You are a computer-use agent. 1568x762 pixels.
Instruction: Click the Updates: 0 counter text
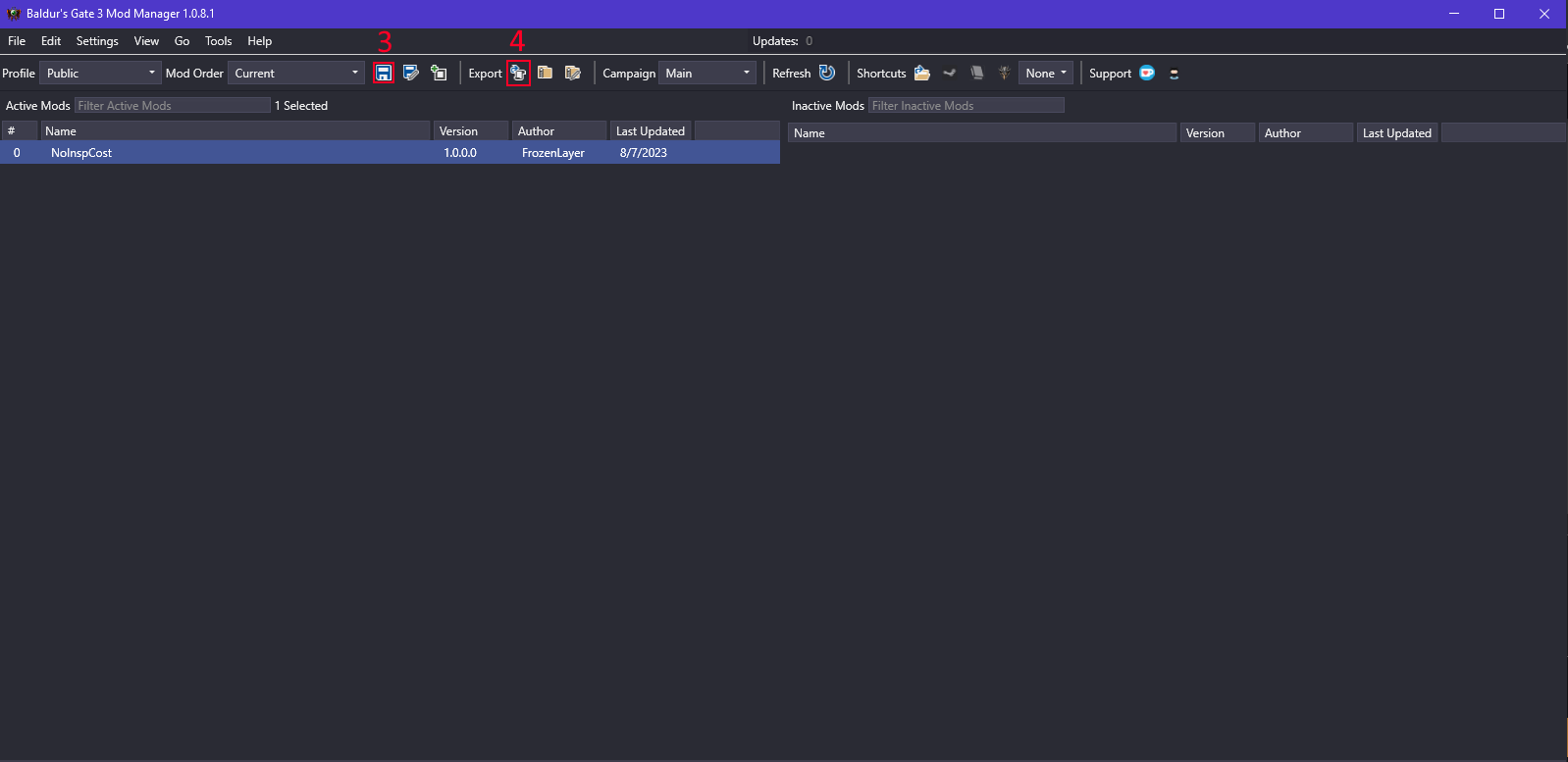[782, 41]
